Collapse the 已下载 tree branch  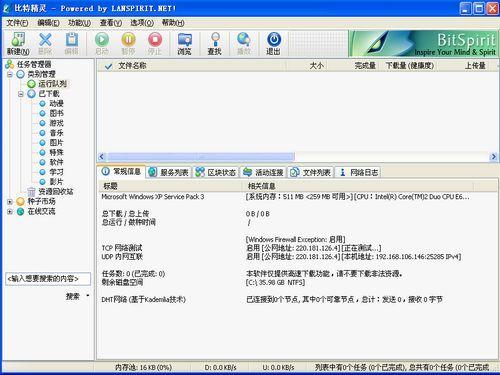(x=21, y=94)
